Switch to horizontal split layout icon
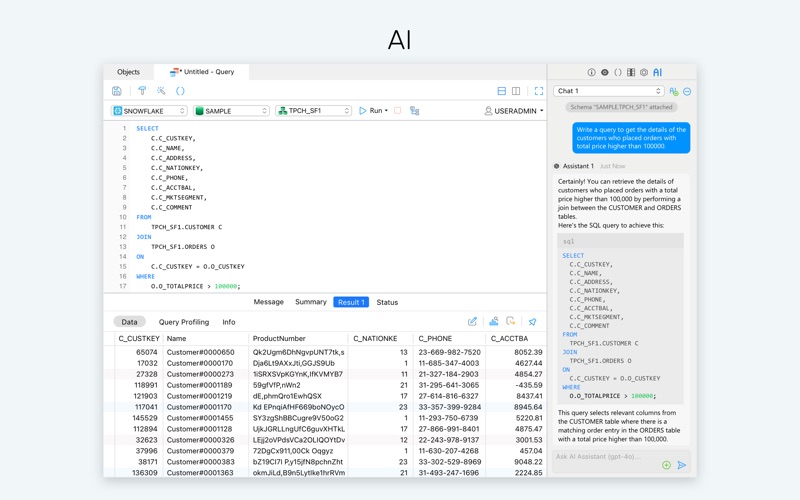 click(502, 91)
